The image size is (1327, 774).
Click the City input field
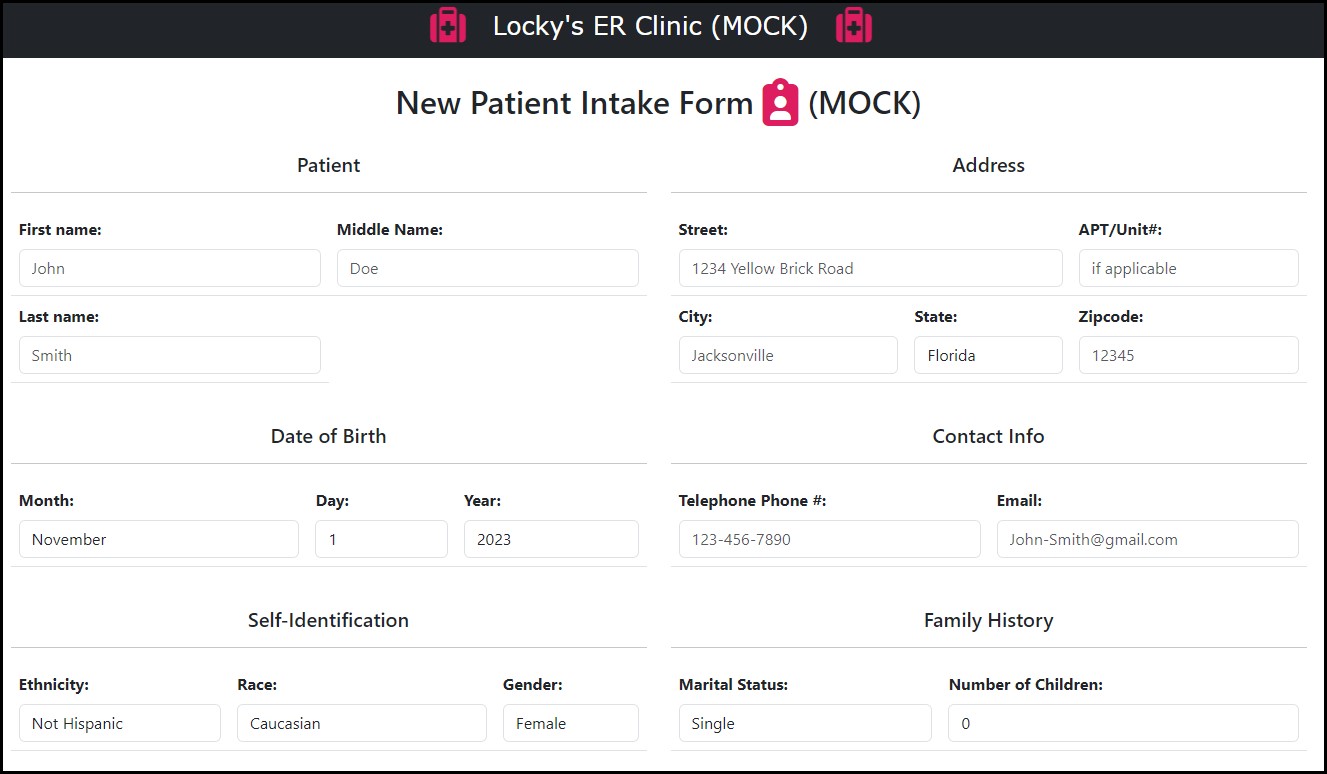(x=788, y=355)
